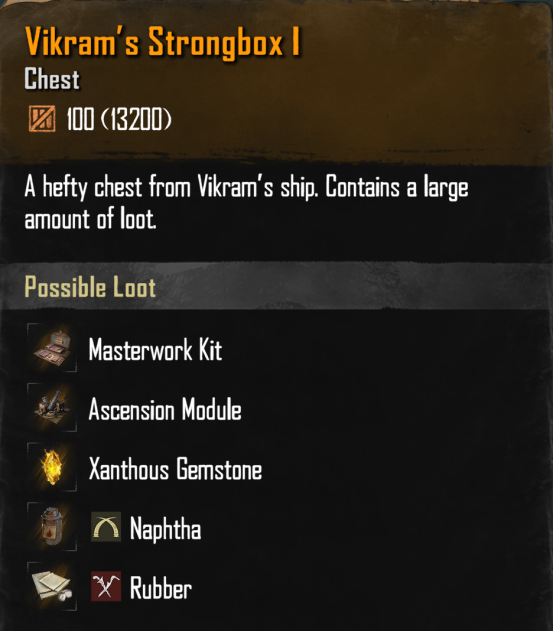
Task: Click the Xanthous Gemstone yellow gem icon
Action: (52, 467)
